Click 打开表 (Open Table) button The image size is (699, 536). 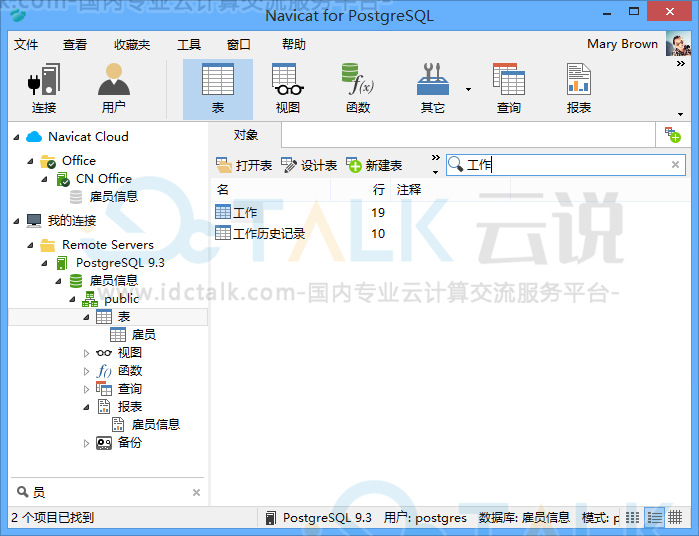point(244,165)
